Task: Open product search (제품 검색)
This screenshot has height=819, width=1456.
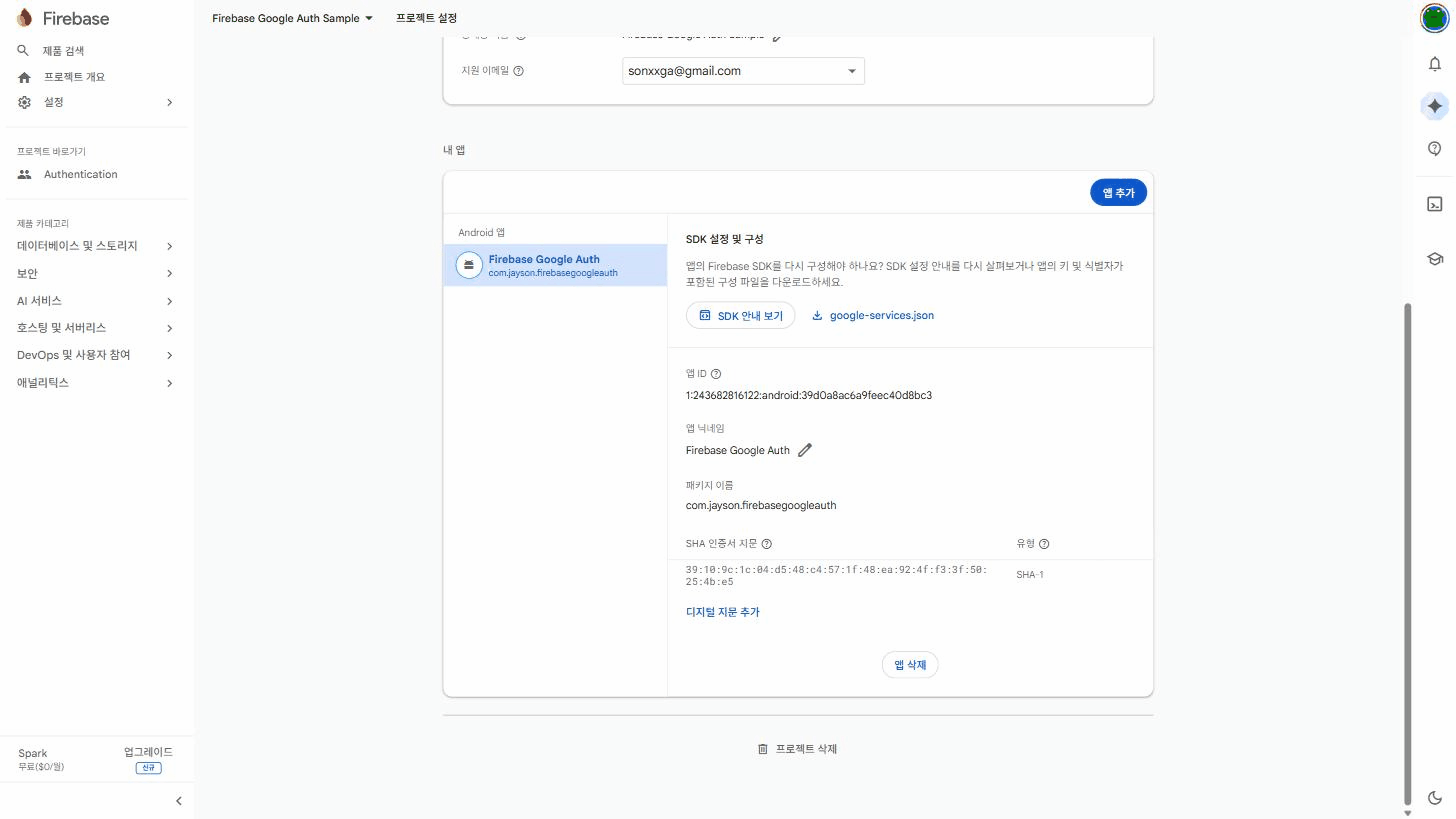Action: pyautogui.click(x=63, y=51)
